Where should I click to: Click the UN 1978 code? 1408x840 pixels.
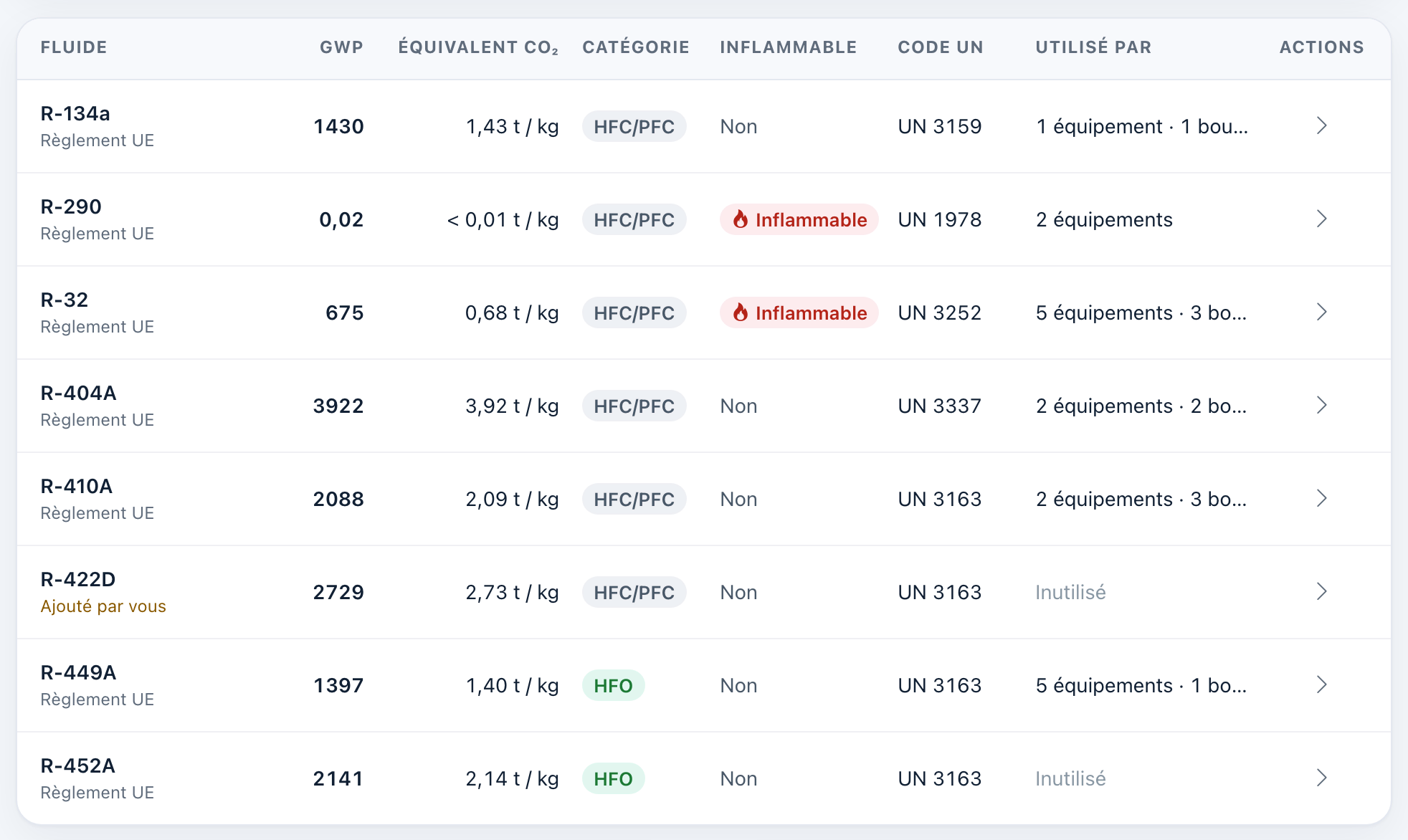pos(940,219)
